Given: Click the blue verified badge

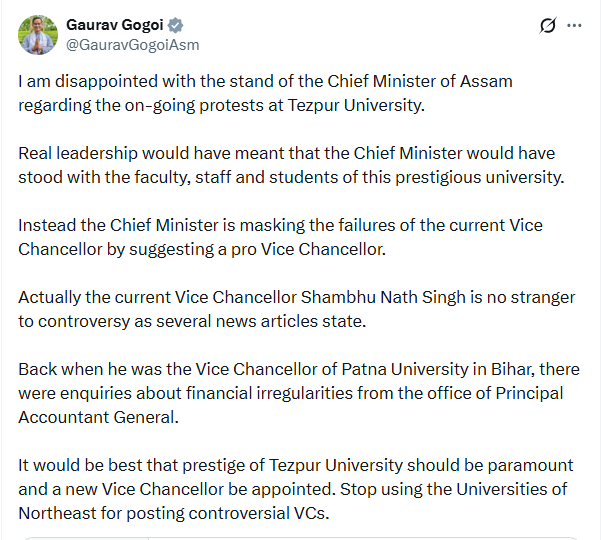Looking at the screenshot, I should point(175,24).
